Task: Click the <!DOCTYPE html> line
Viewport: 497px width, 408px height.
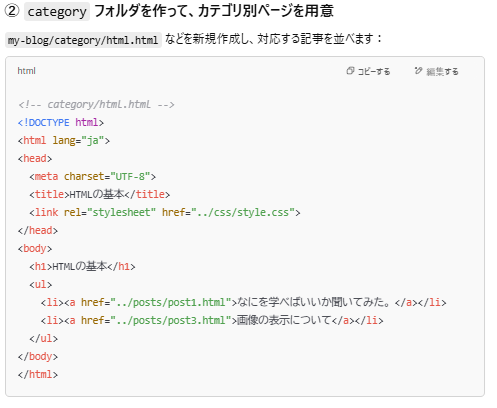Action: point(61,122)
